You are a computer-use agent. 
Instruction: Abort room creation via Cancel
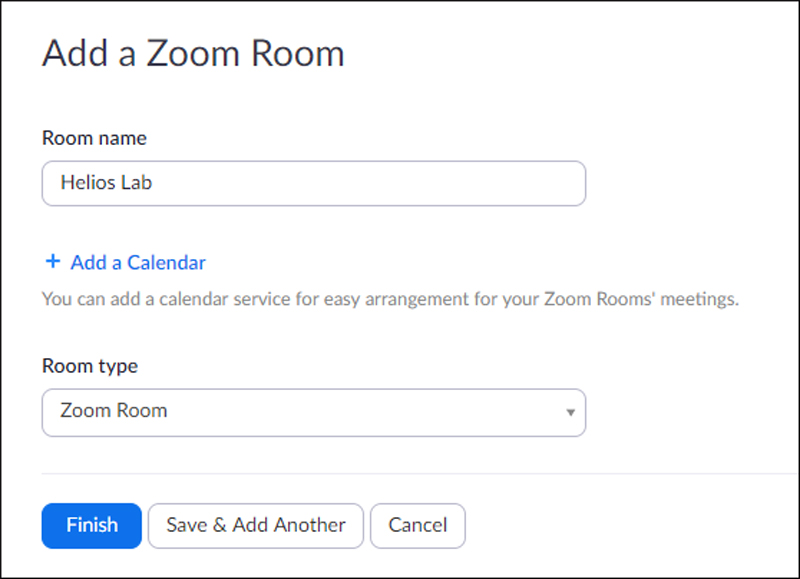tap(417, 525)
